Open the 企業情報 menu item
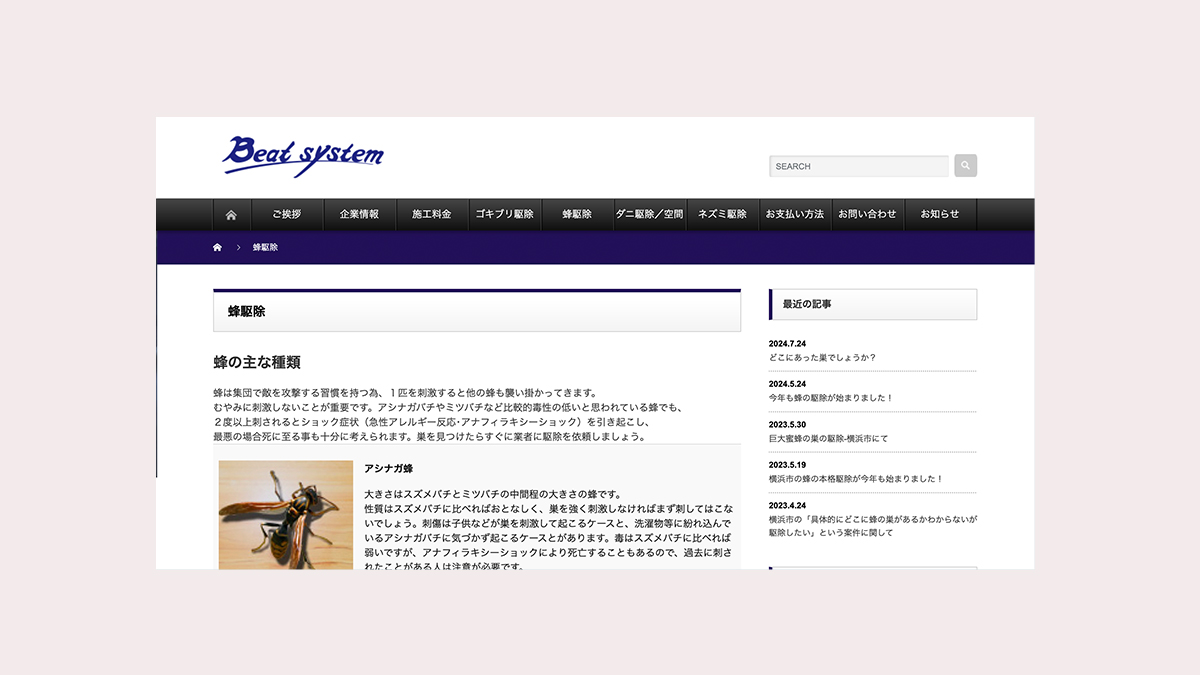The height and width of the screenshot is (675, 1200). point(359,215)
